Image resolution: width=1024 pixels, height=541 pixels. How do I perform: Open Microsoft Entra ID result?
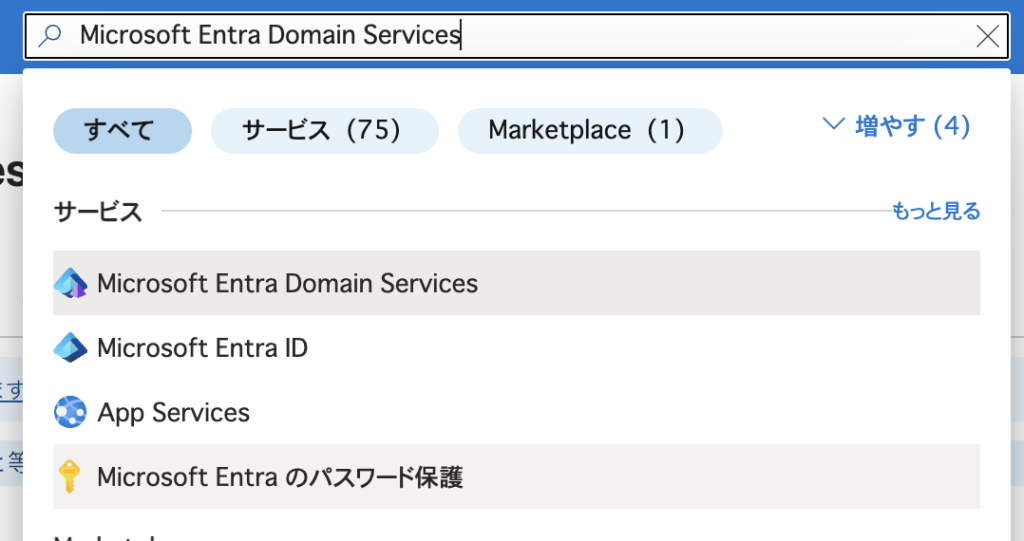[517, 348]
